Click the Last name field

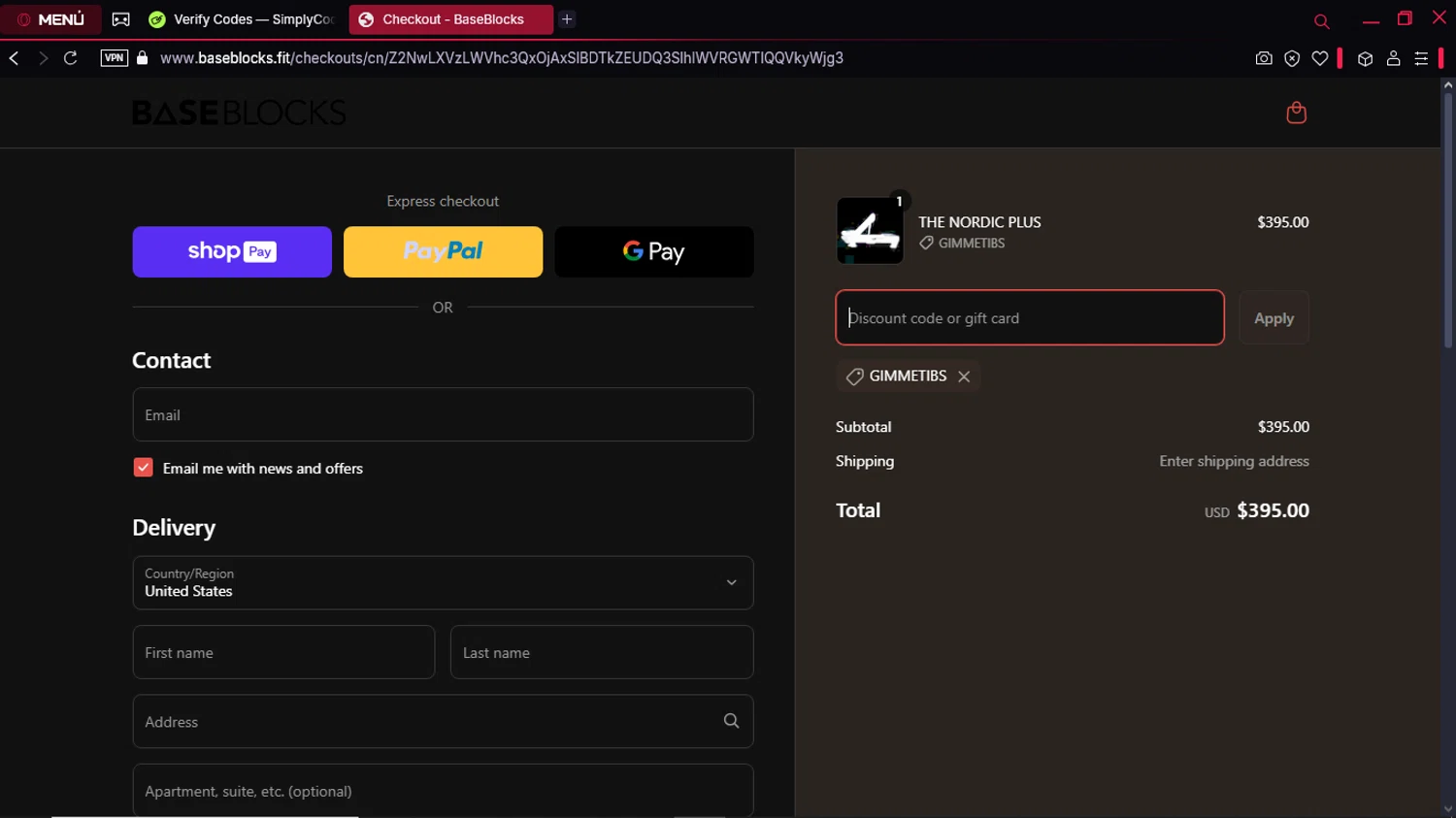pyautogui.click(x=602, y=652)
